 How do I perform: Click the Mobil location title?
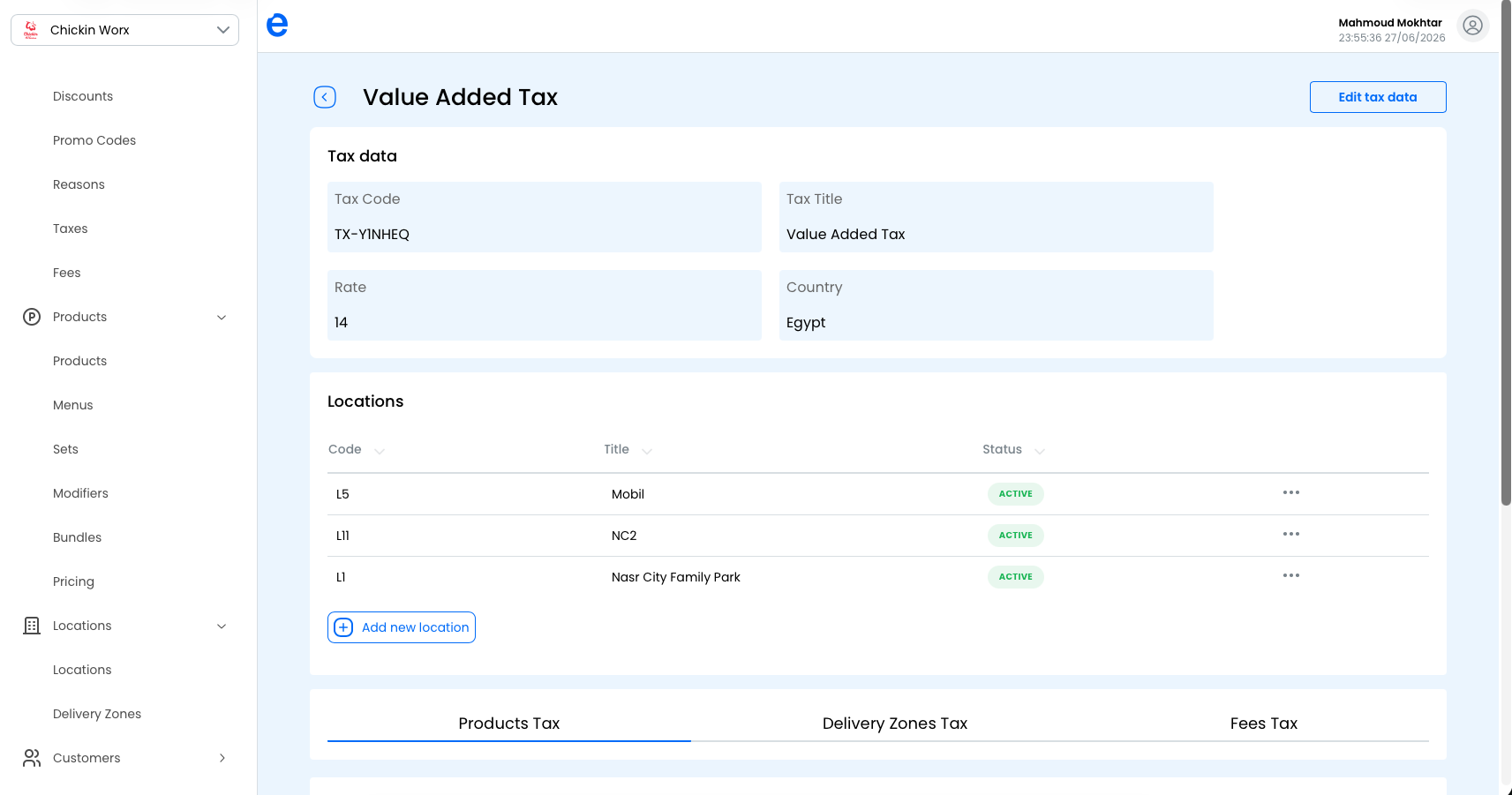pos(628,494)
